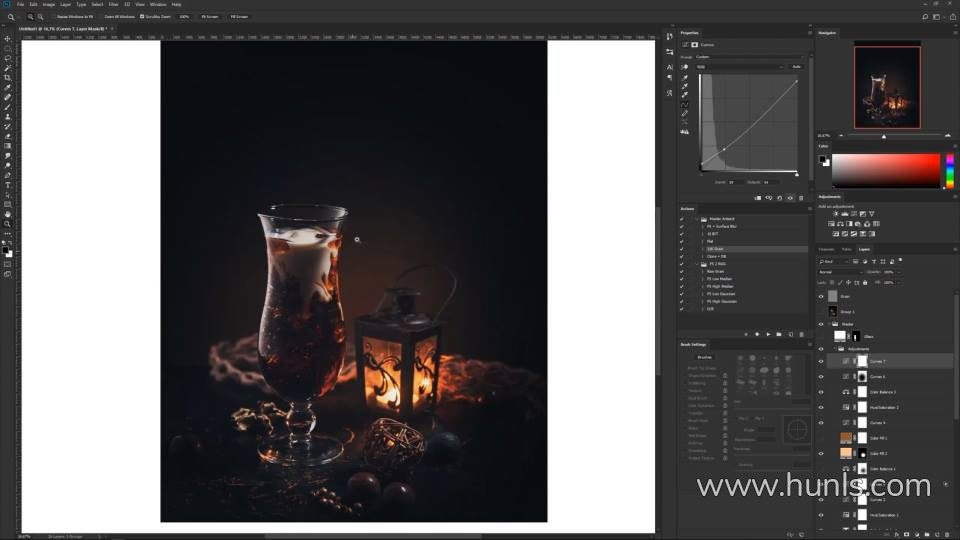Open the Curves preset dropdown
Image resolution: width=960 pixels, height=540 pixels.
point(750,57)
